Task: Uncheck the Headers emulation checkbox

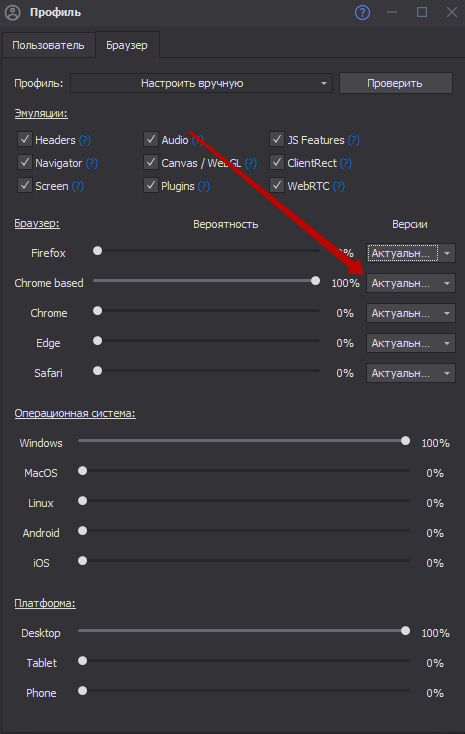Action: [x=24, y=139]
